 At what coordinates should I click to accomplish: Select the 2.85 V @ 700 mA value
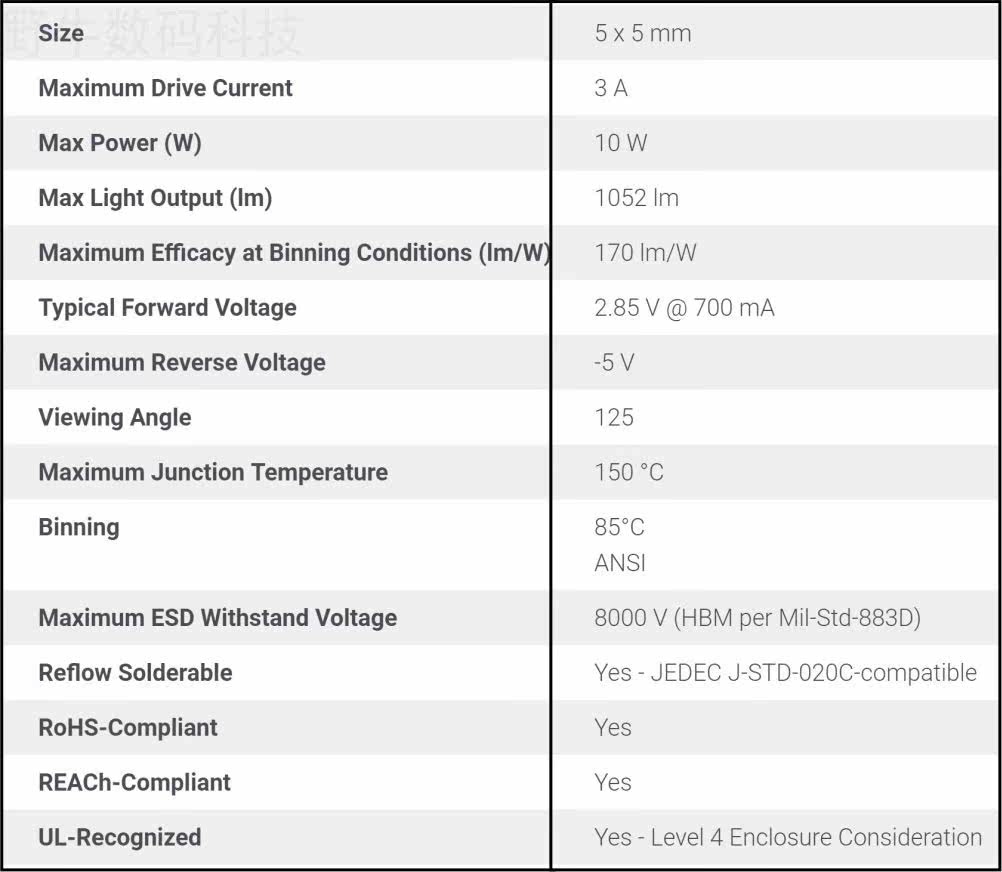pos(684,308)
